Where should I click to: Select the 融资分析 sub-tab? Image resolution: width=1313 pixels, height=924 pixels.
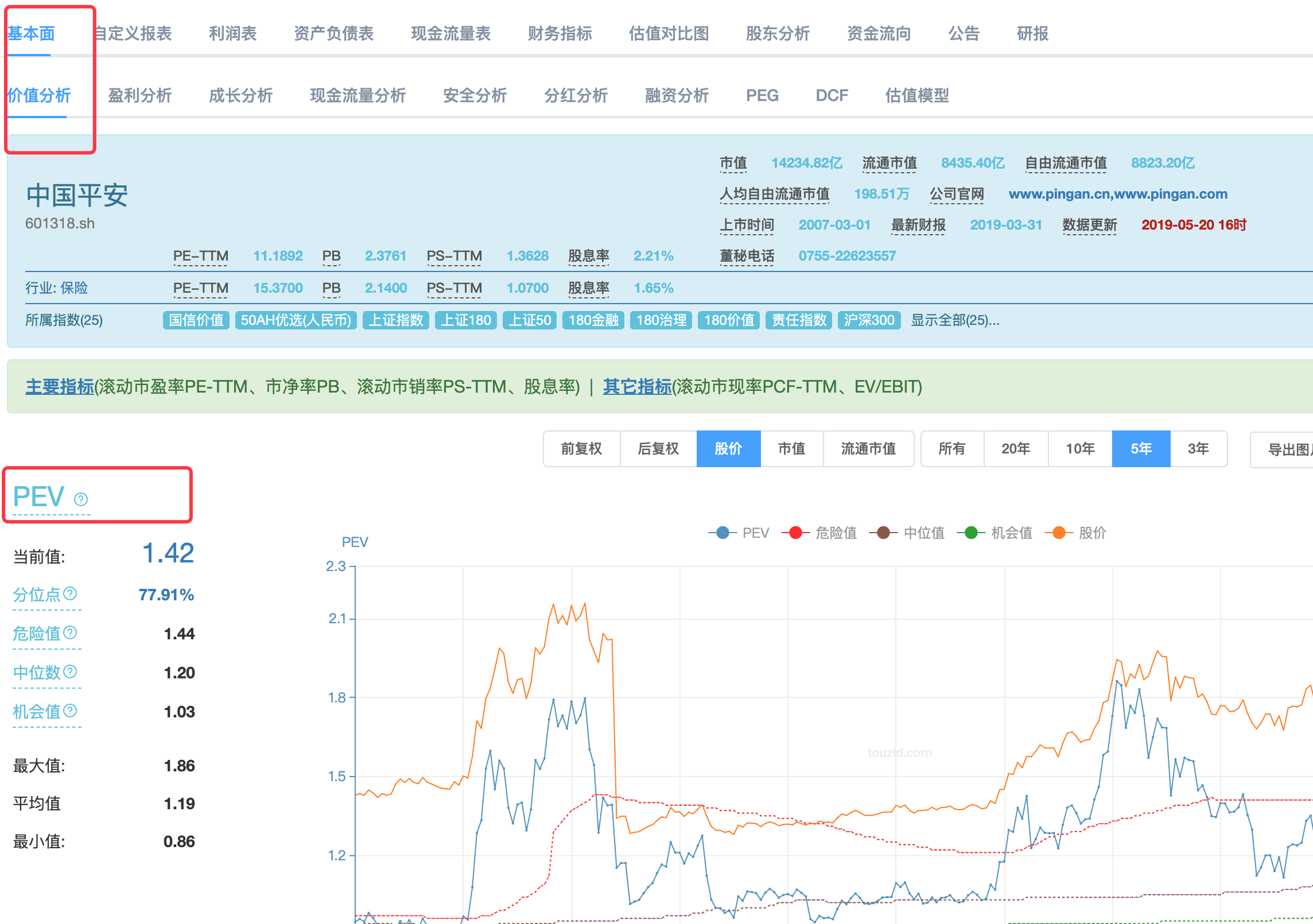point(677,95)
